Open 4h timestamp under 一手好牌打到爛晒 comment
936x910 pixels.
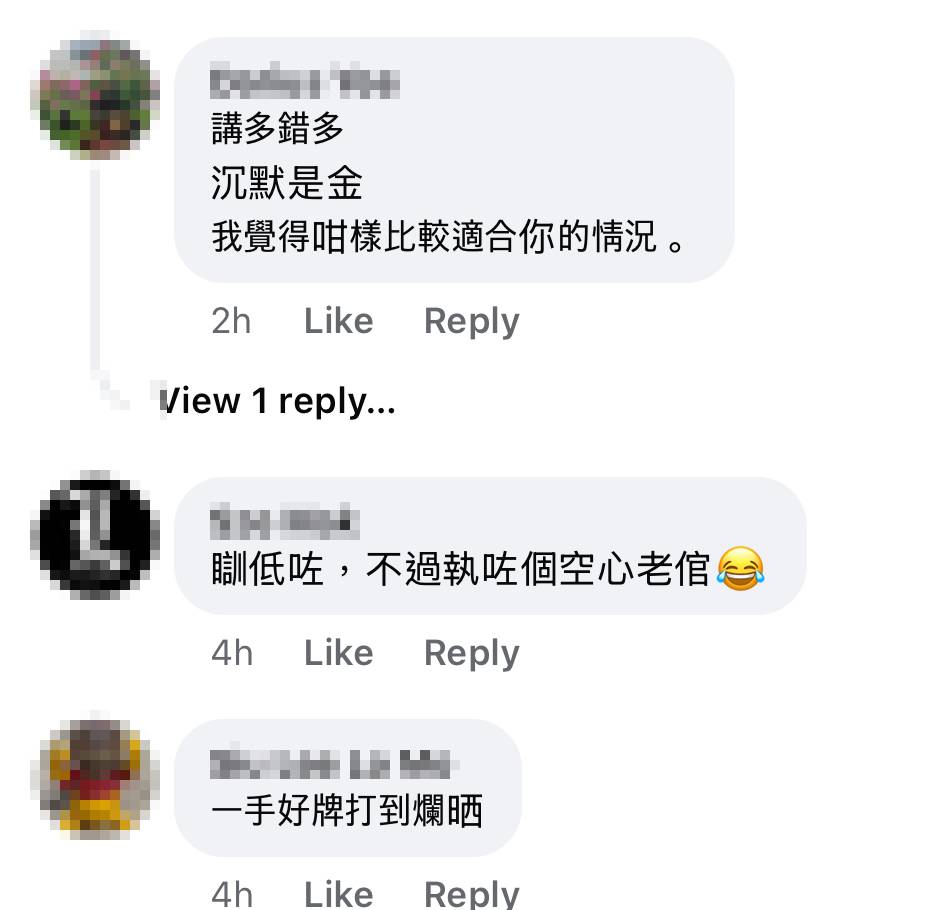tap(232, 894)
